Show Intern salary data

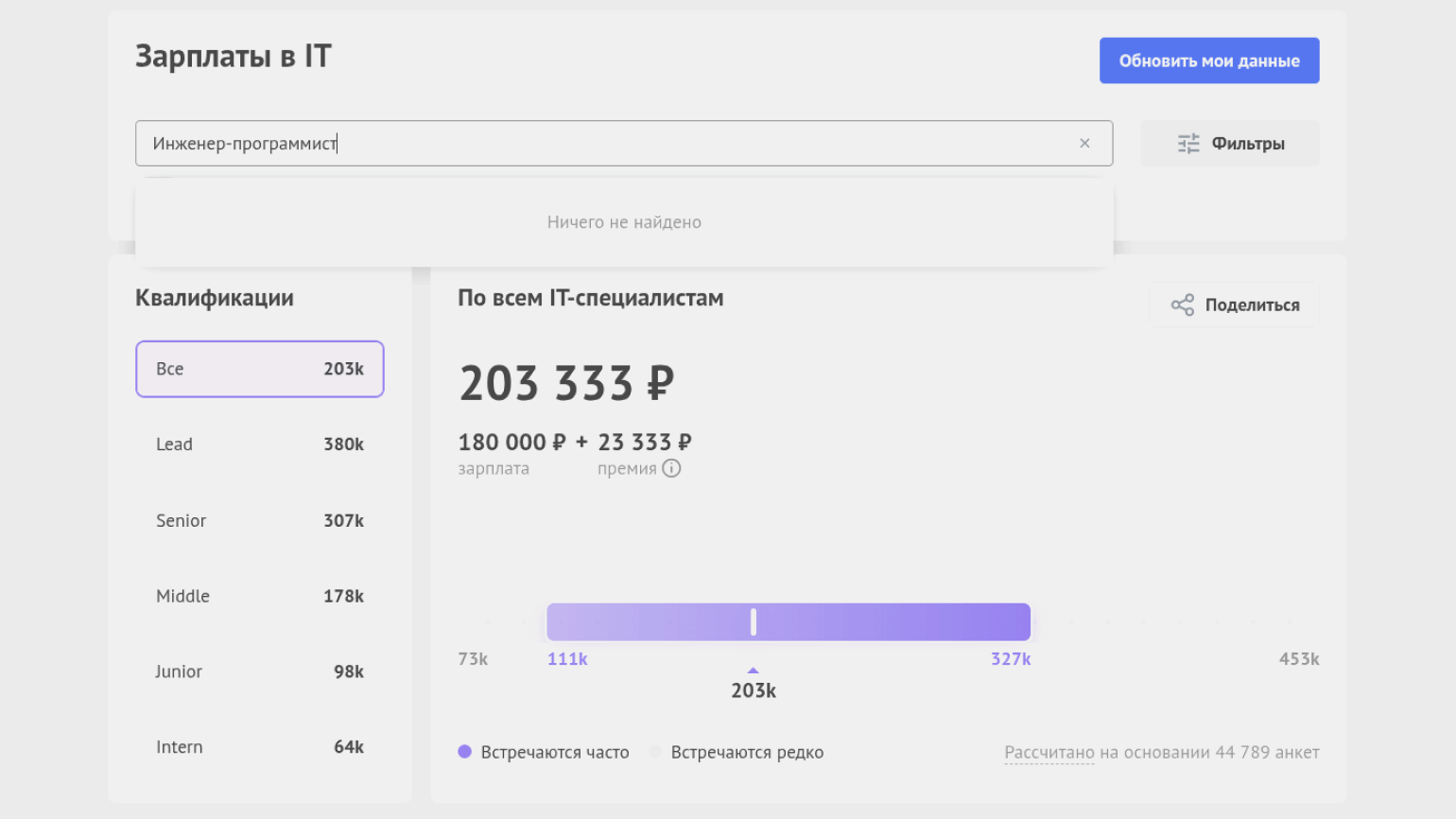(259, 747)
